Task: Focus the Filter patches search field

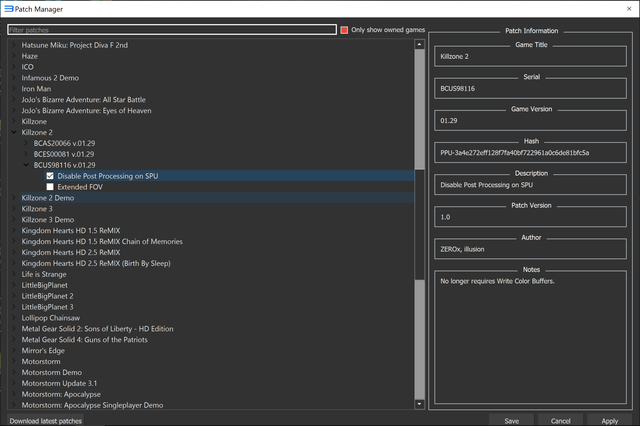Action: (x=172, y=30)
